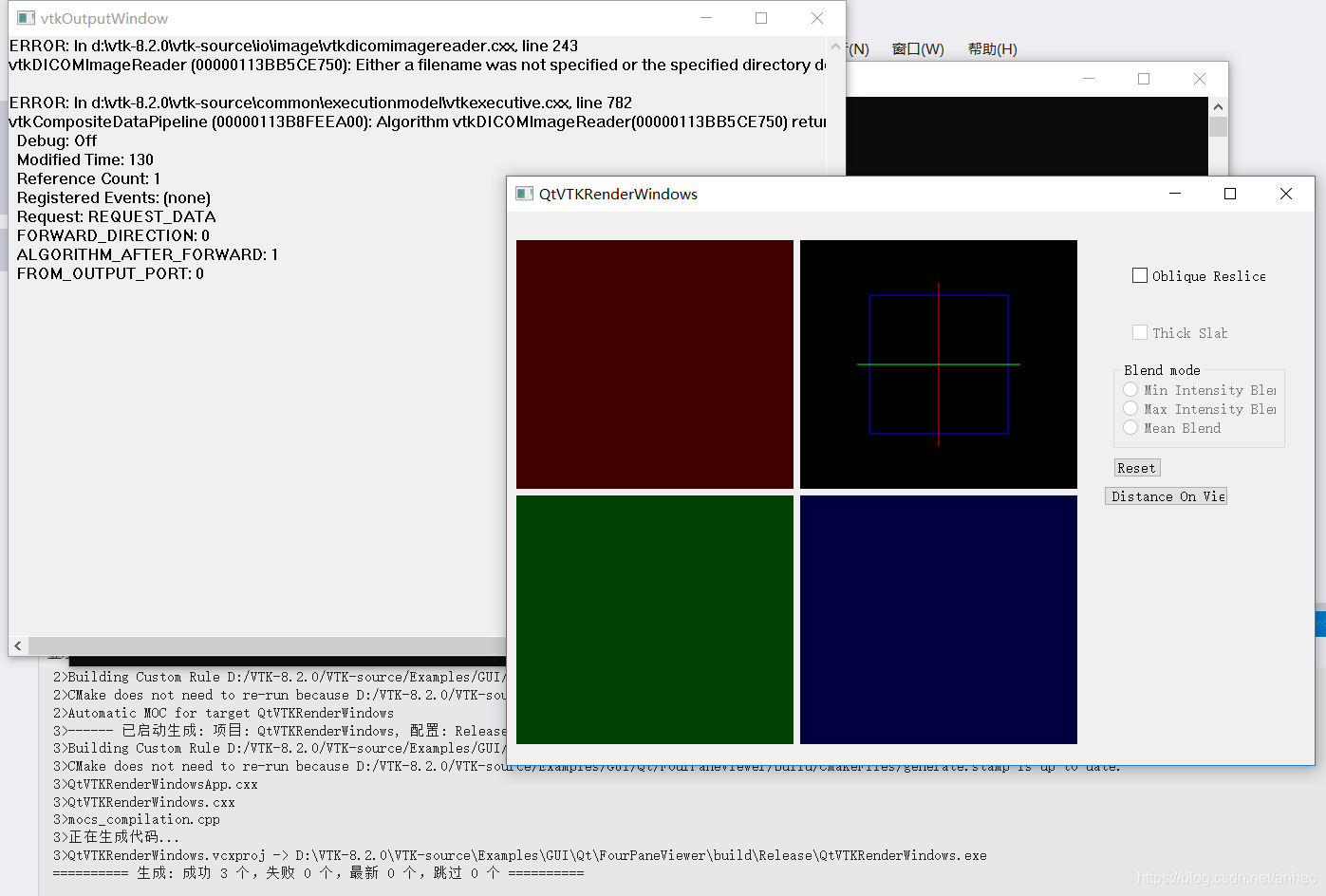Click the scroll-up arrow in the console window
This screenshot has height=896, width=1326.
tap(1218, 107)
